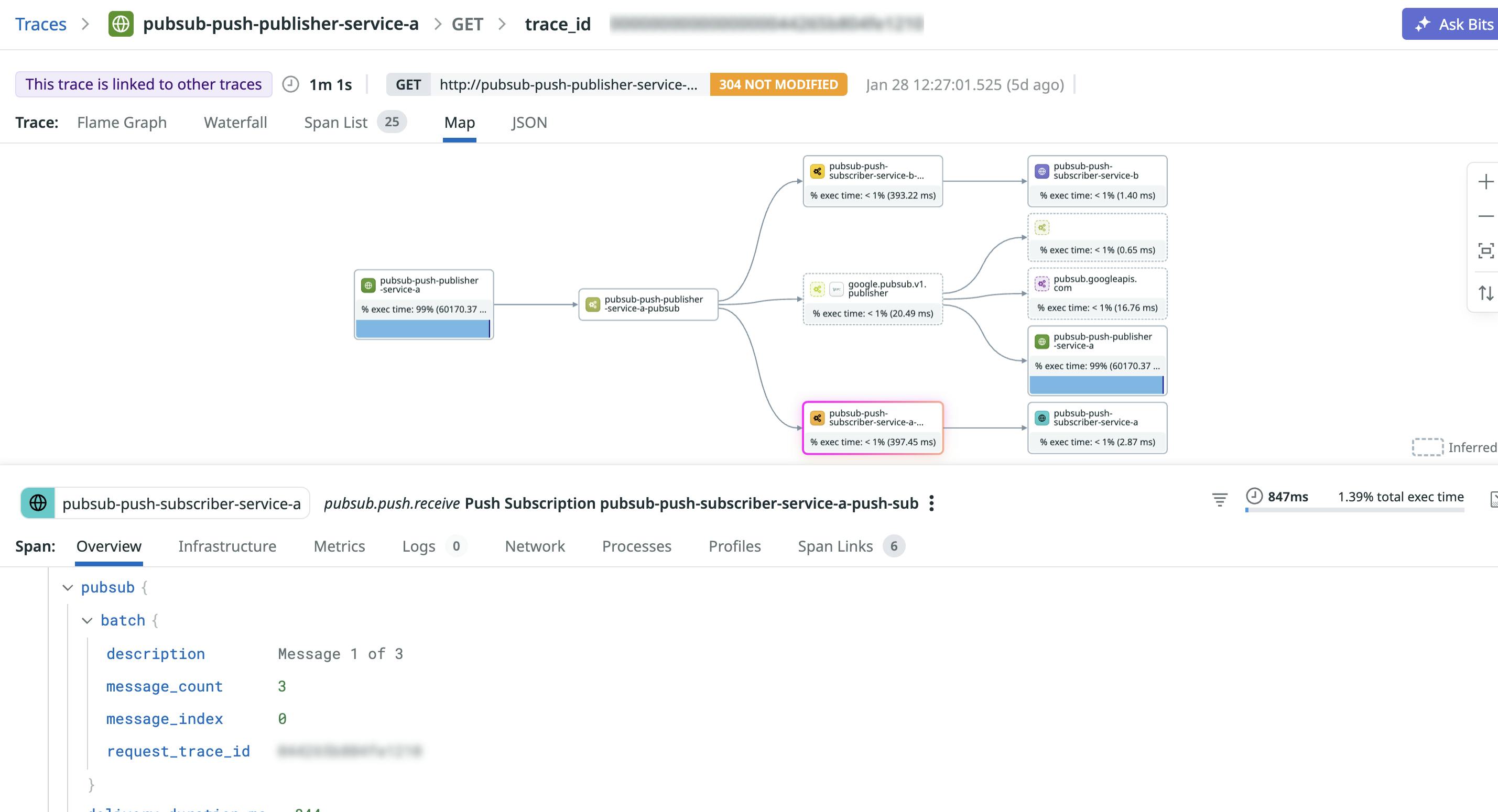This screenshot has height=812, width=1498.
Task: Select the highlighted pubsub-push-subscriber-service-a node
Action: click(x=872, y=427)
